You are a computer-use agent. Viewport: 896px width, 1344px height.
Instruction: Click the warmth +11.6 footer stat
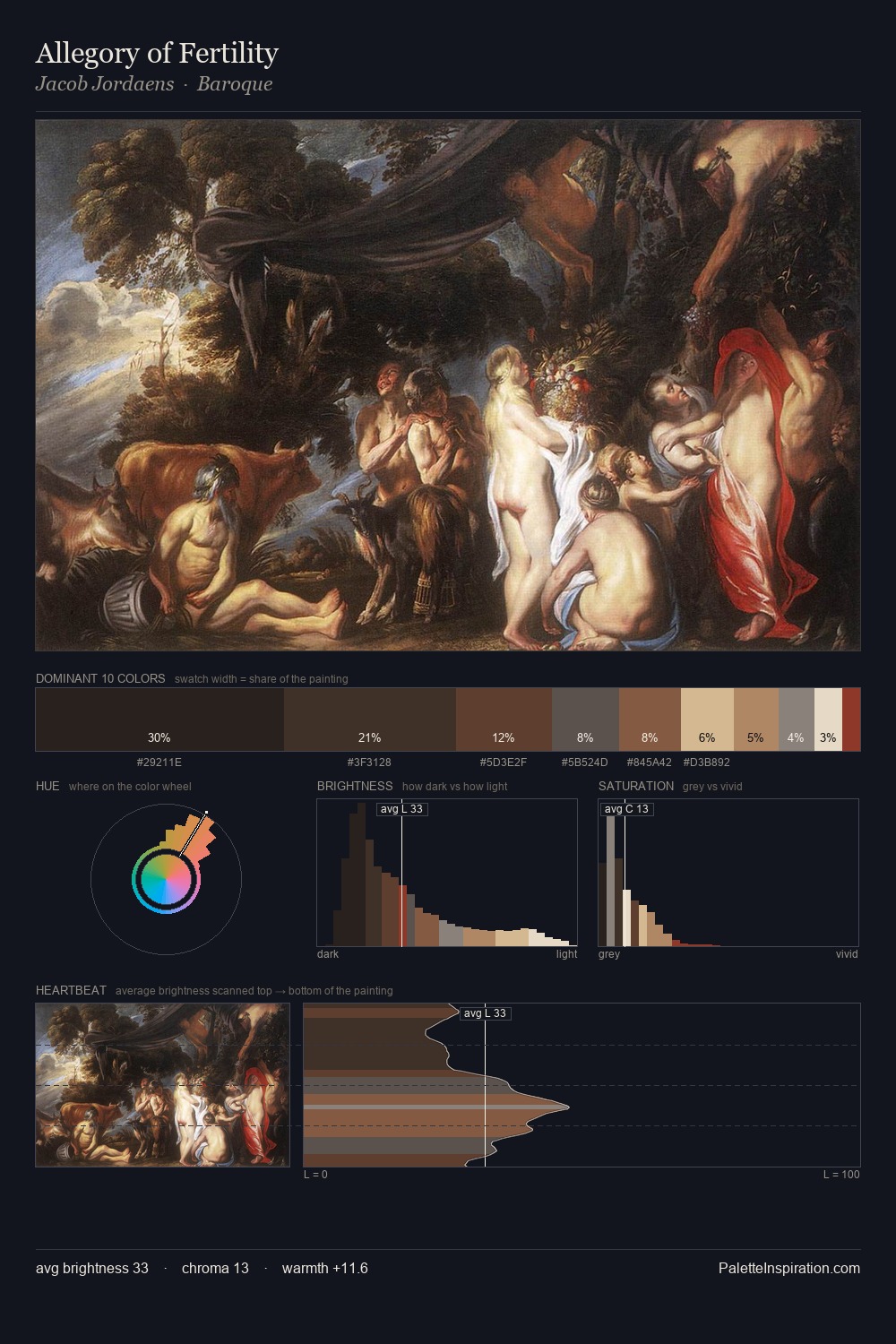(325, 1268)
